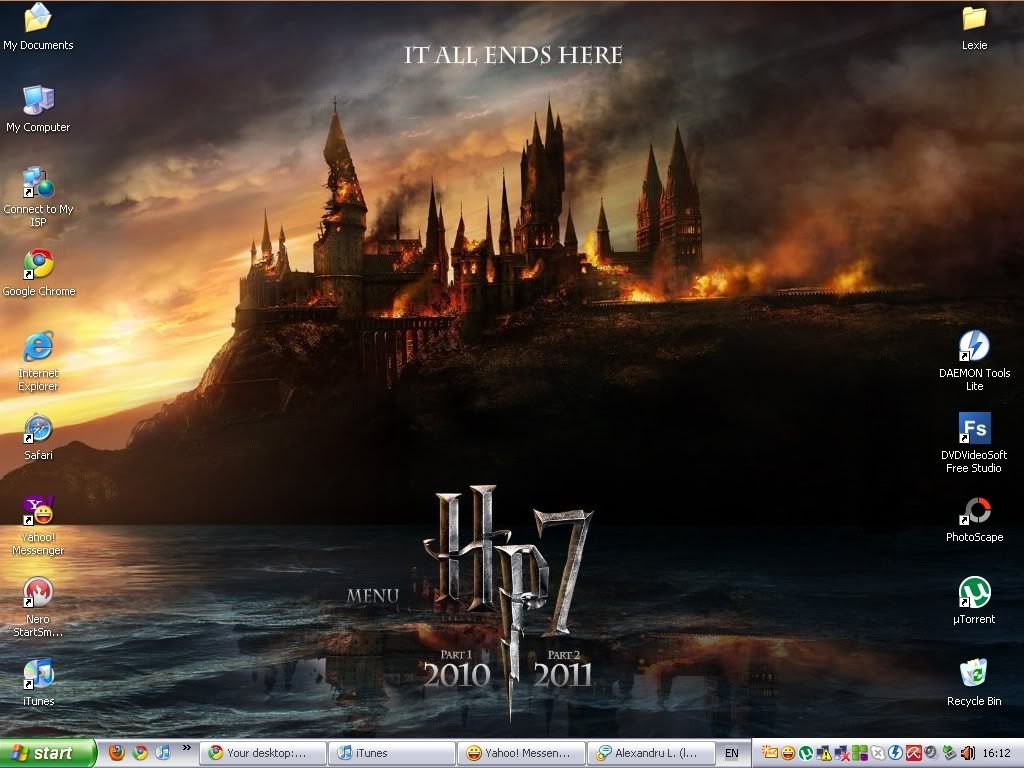The image size is (1024, 768).
Task: Click the green and purple squares tray icon
Action: click(x=859, y=753)
